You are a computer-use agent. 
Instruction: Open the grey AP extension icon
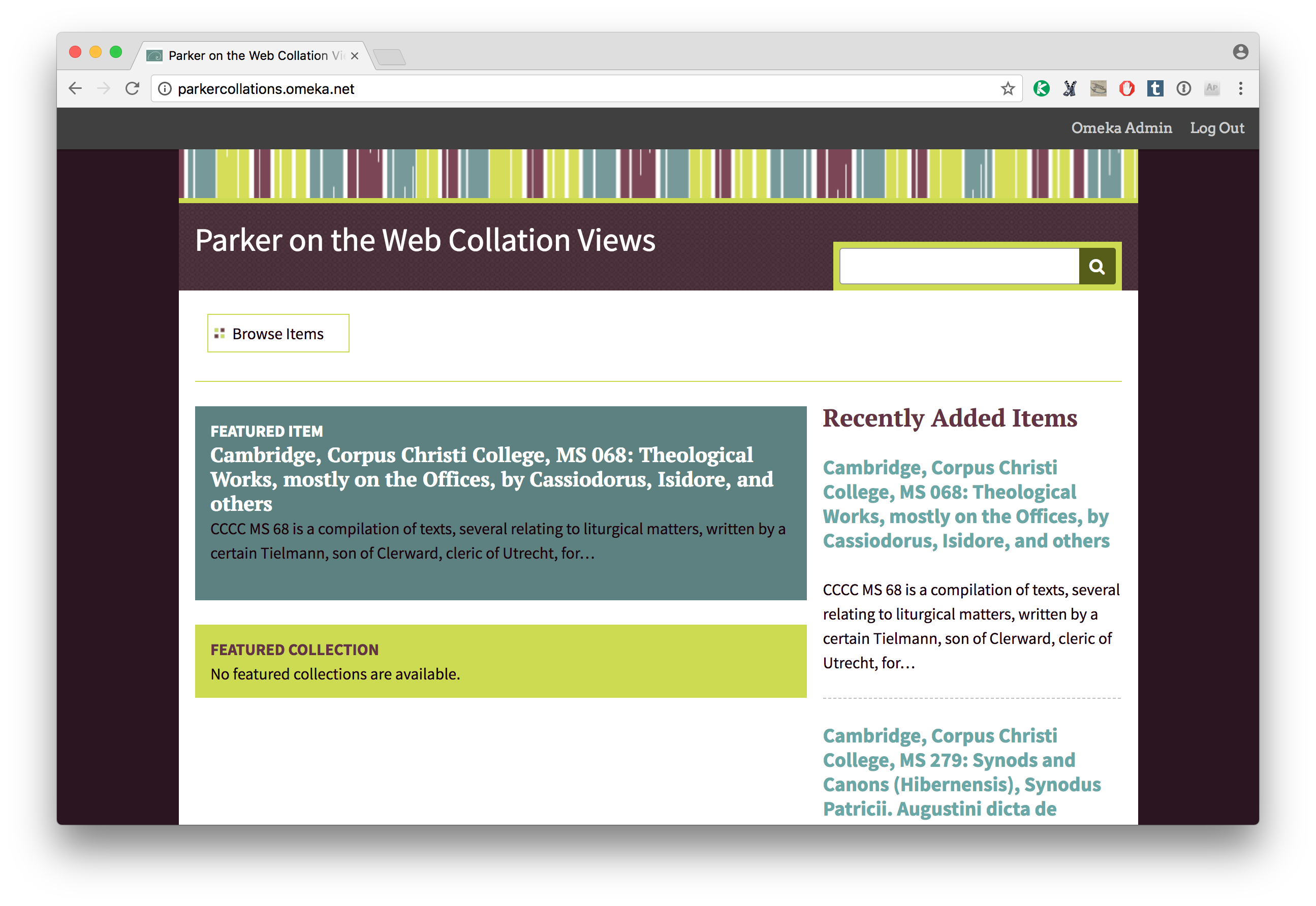pyautogui.click(x=1211, y=88)
